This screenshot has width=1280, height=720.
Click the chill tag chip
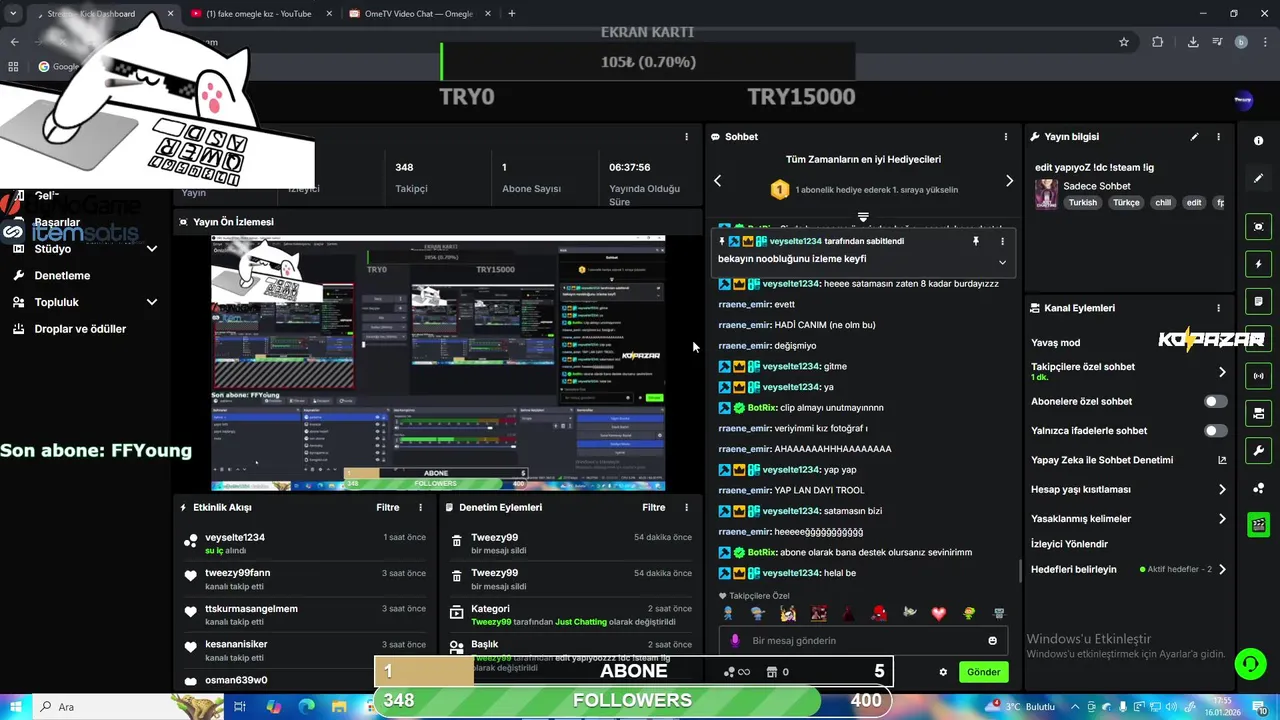click(x=1163, y=202)
